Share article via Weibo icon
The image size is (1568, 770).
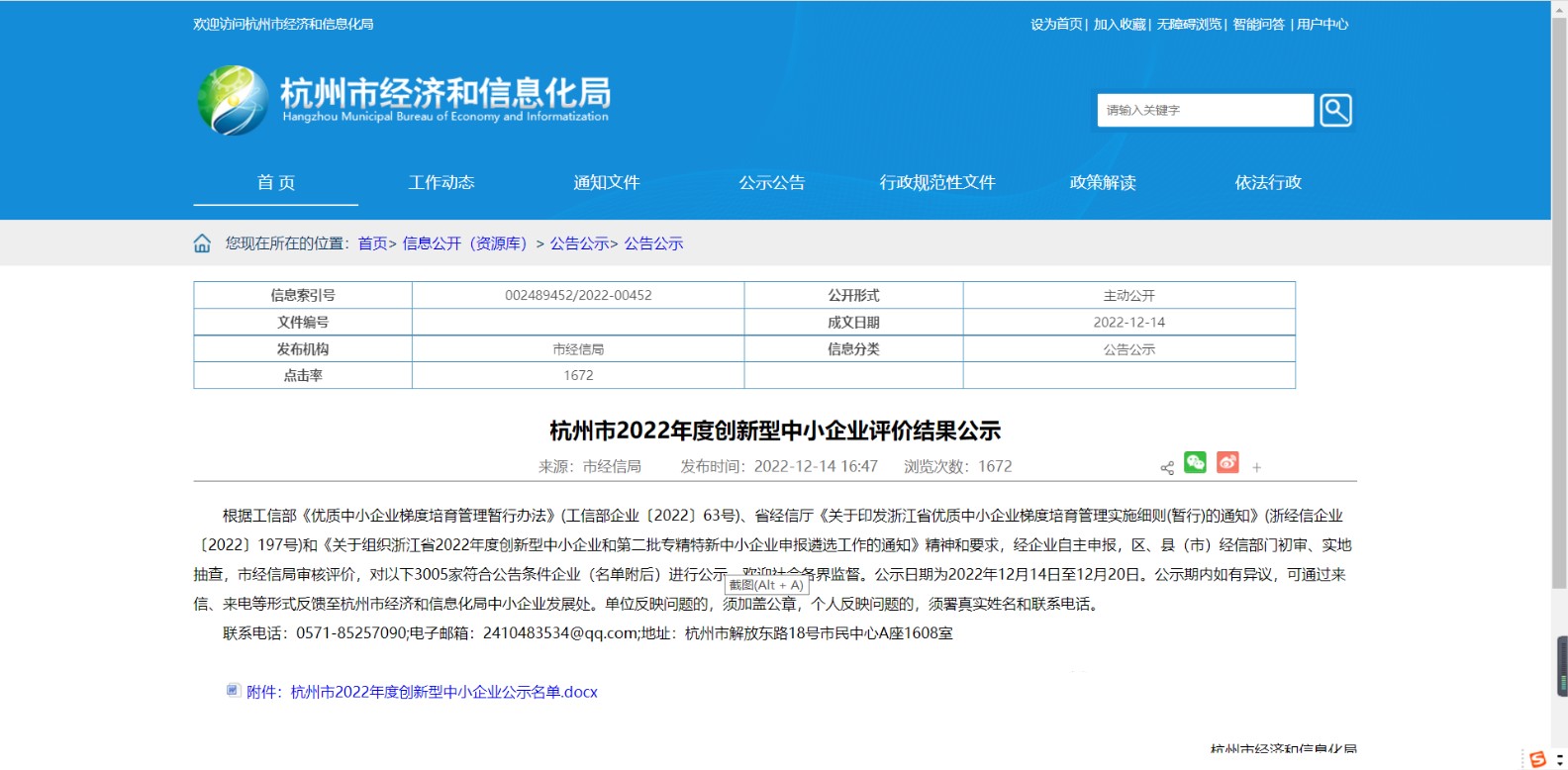pos(1227,462)
